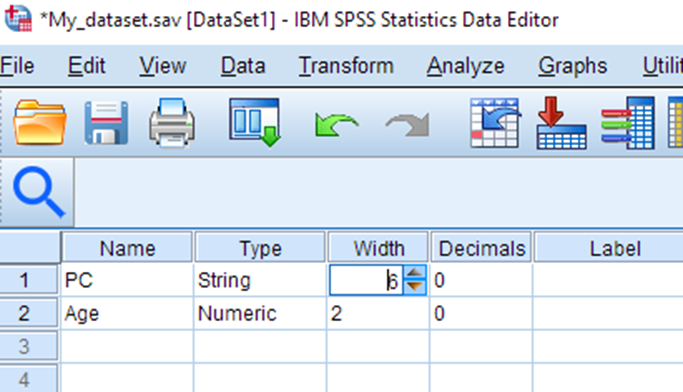
Task: Click the Go to variable icon with red arrow
Action: pos(561,123)
